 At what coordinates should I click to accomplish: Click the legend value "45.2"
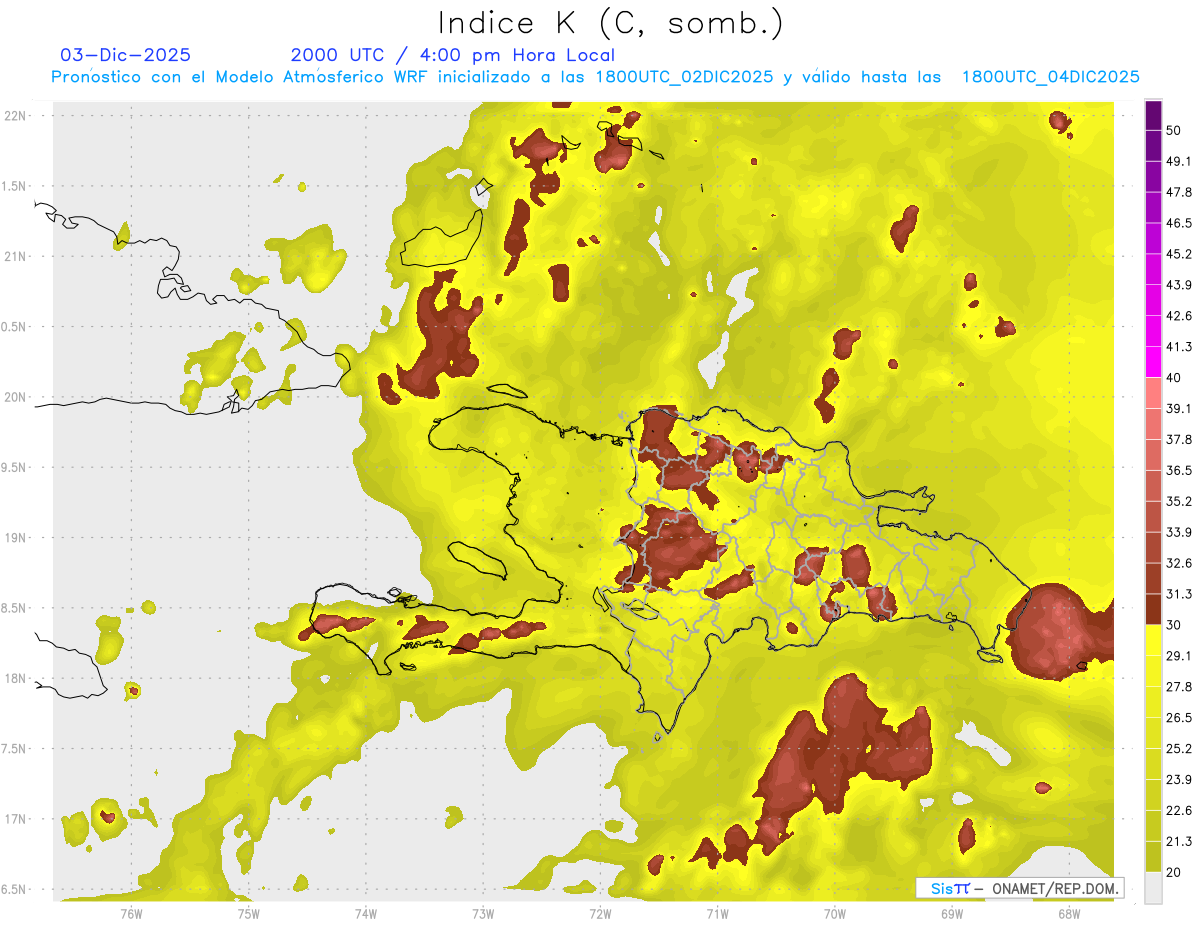[1179, 253]
